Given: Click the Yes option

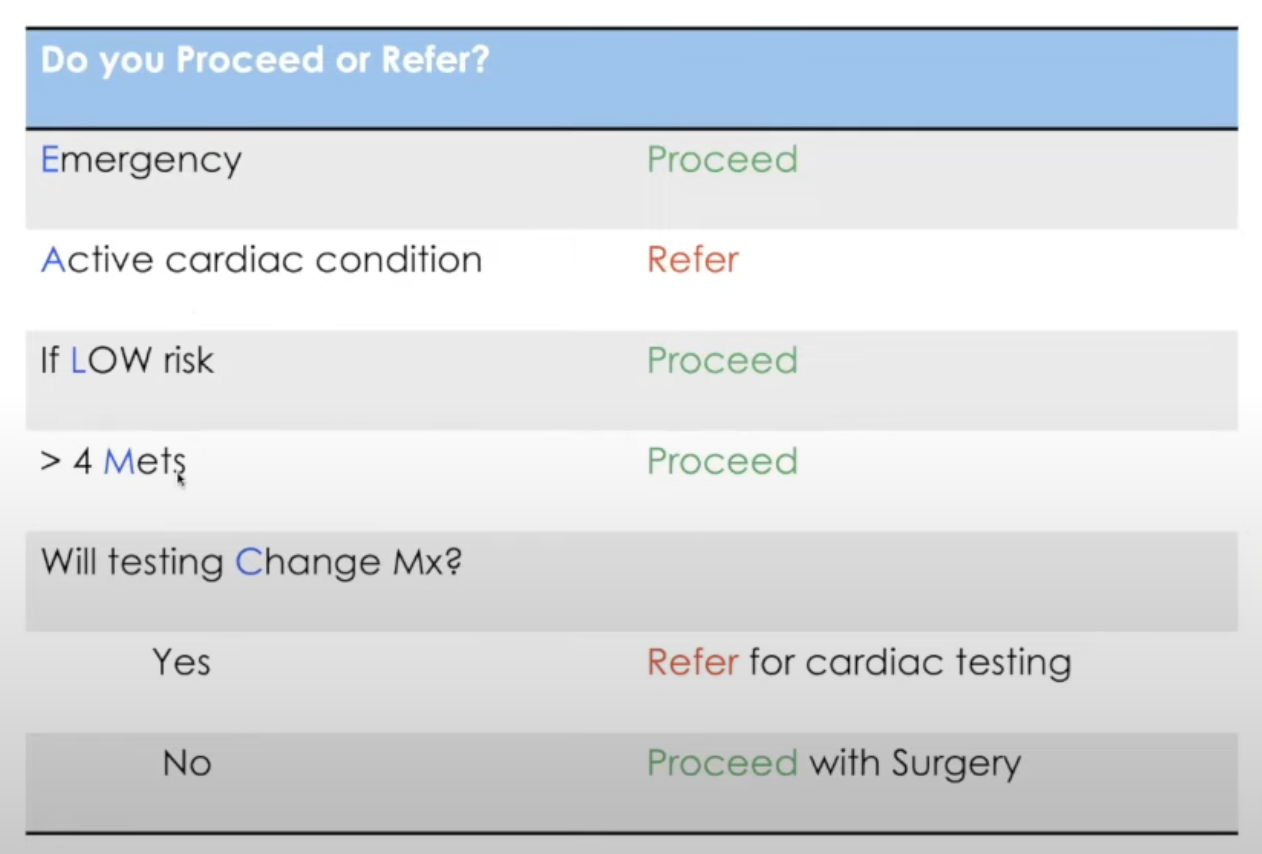Looking at the screenshot, I should tap(181, 662).
